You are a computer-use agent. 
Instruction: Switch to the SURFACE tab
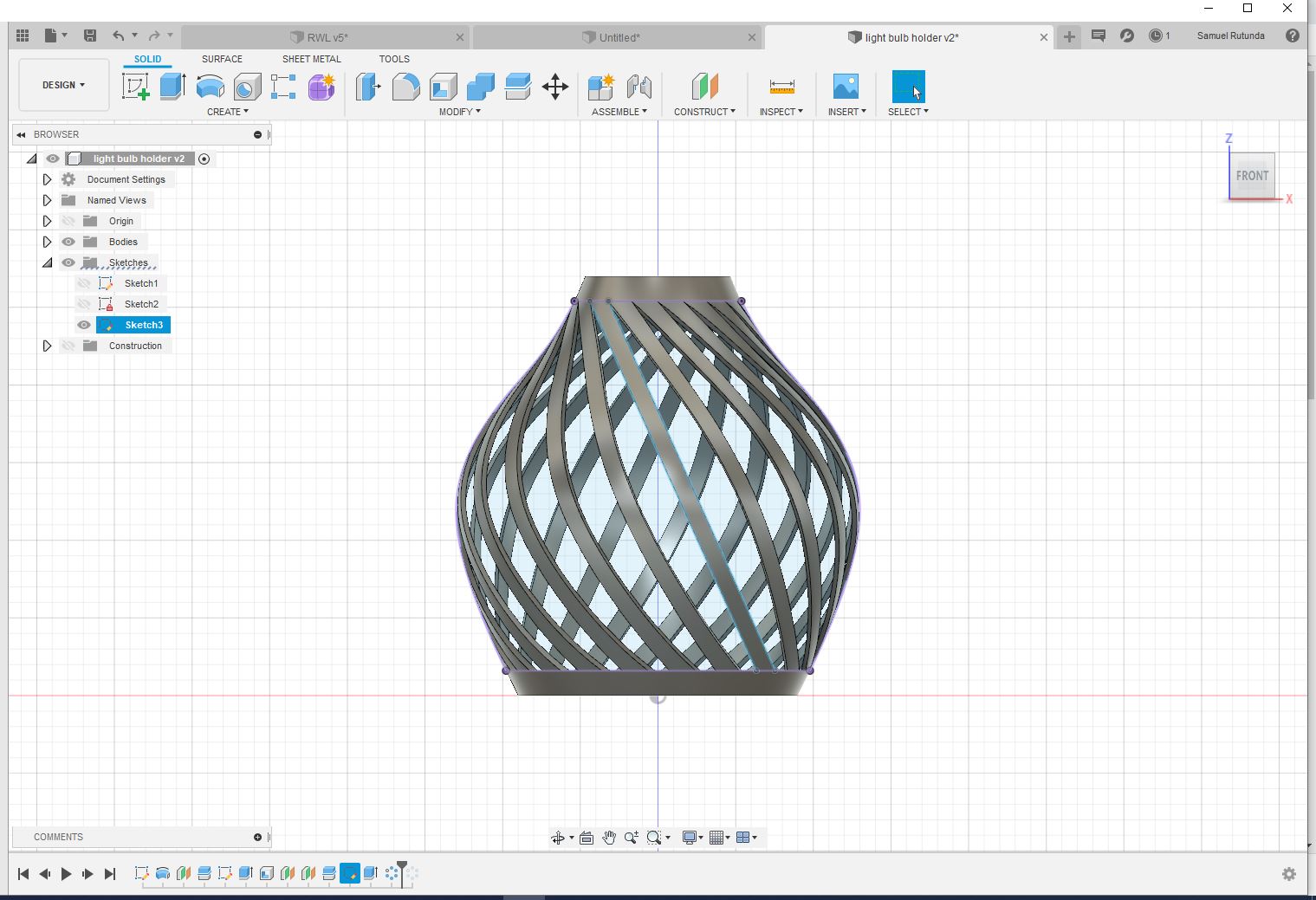222,59
